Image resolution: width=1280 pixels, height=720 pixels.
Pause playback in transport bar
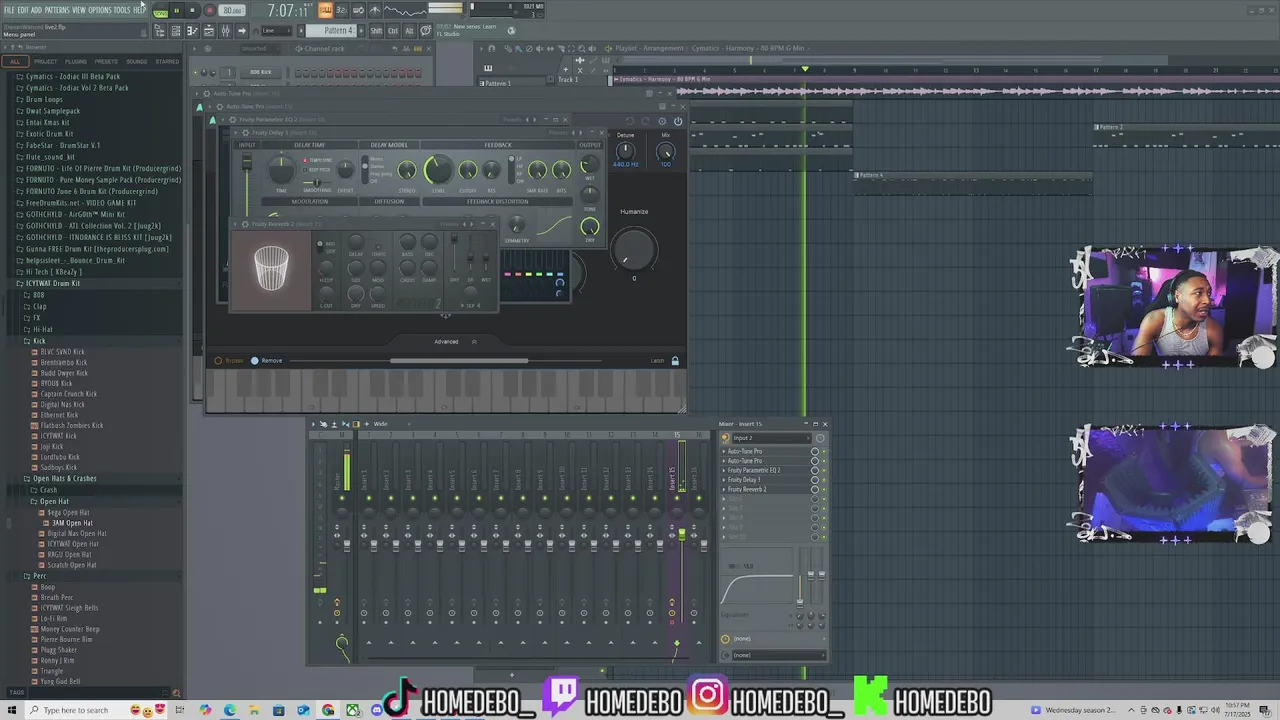(177, 11)
